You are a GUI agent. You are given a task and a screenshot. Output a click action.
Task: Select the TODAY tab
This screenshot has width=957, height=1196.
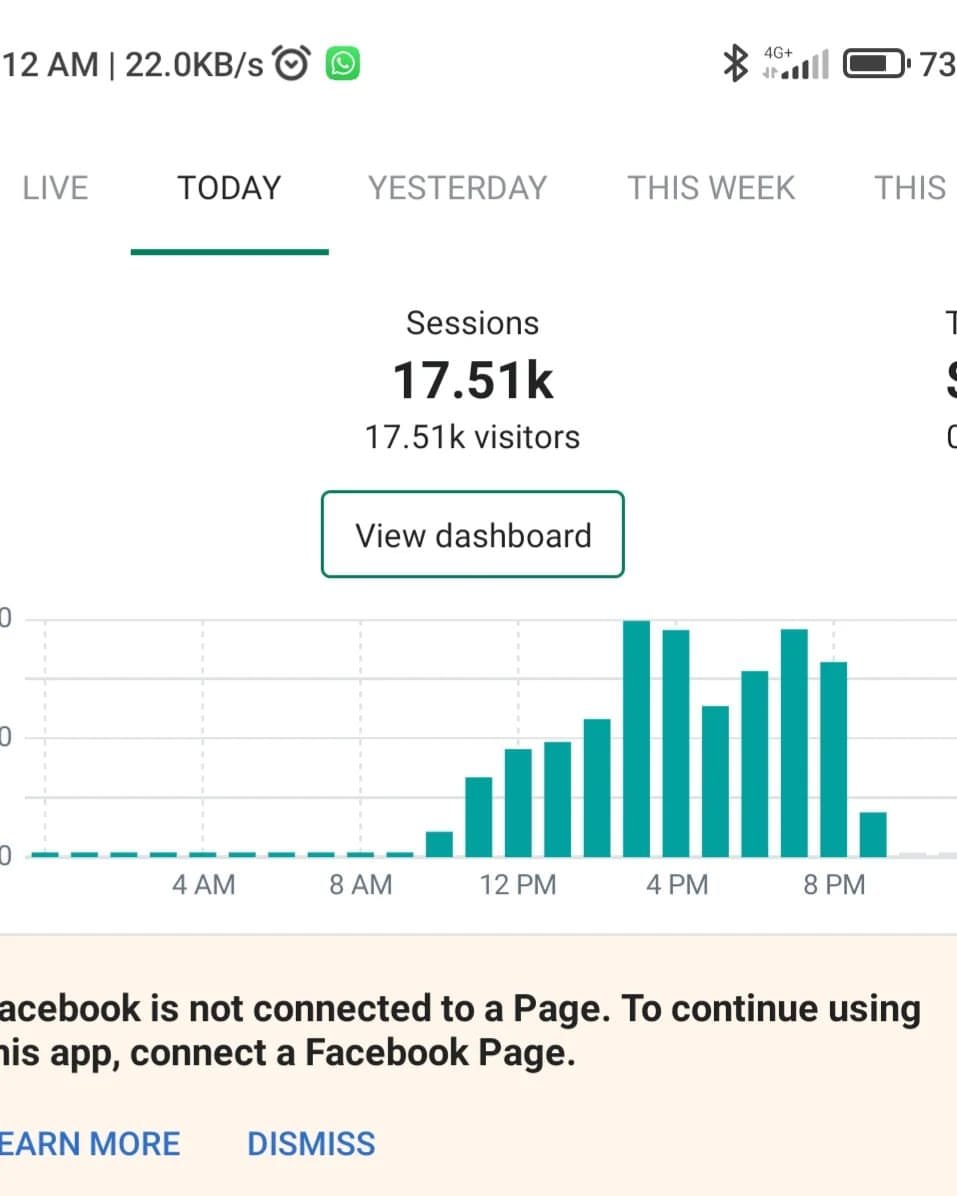[229, 188]
